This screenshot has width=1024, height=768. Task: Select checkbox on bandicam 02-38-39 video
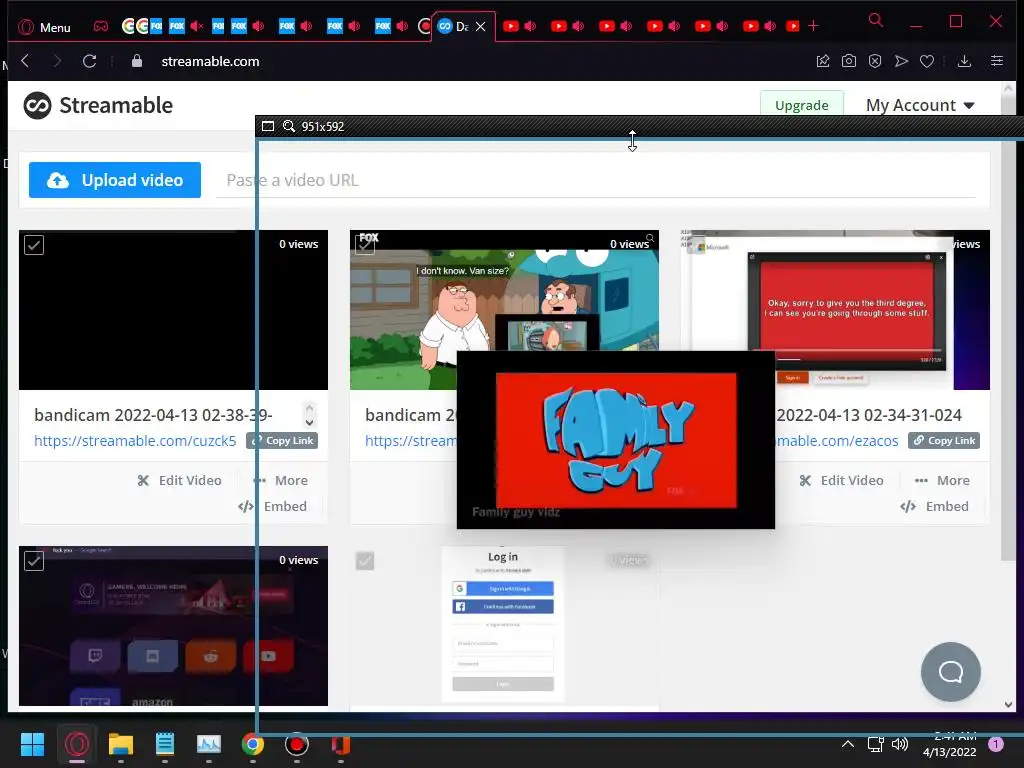34,245
